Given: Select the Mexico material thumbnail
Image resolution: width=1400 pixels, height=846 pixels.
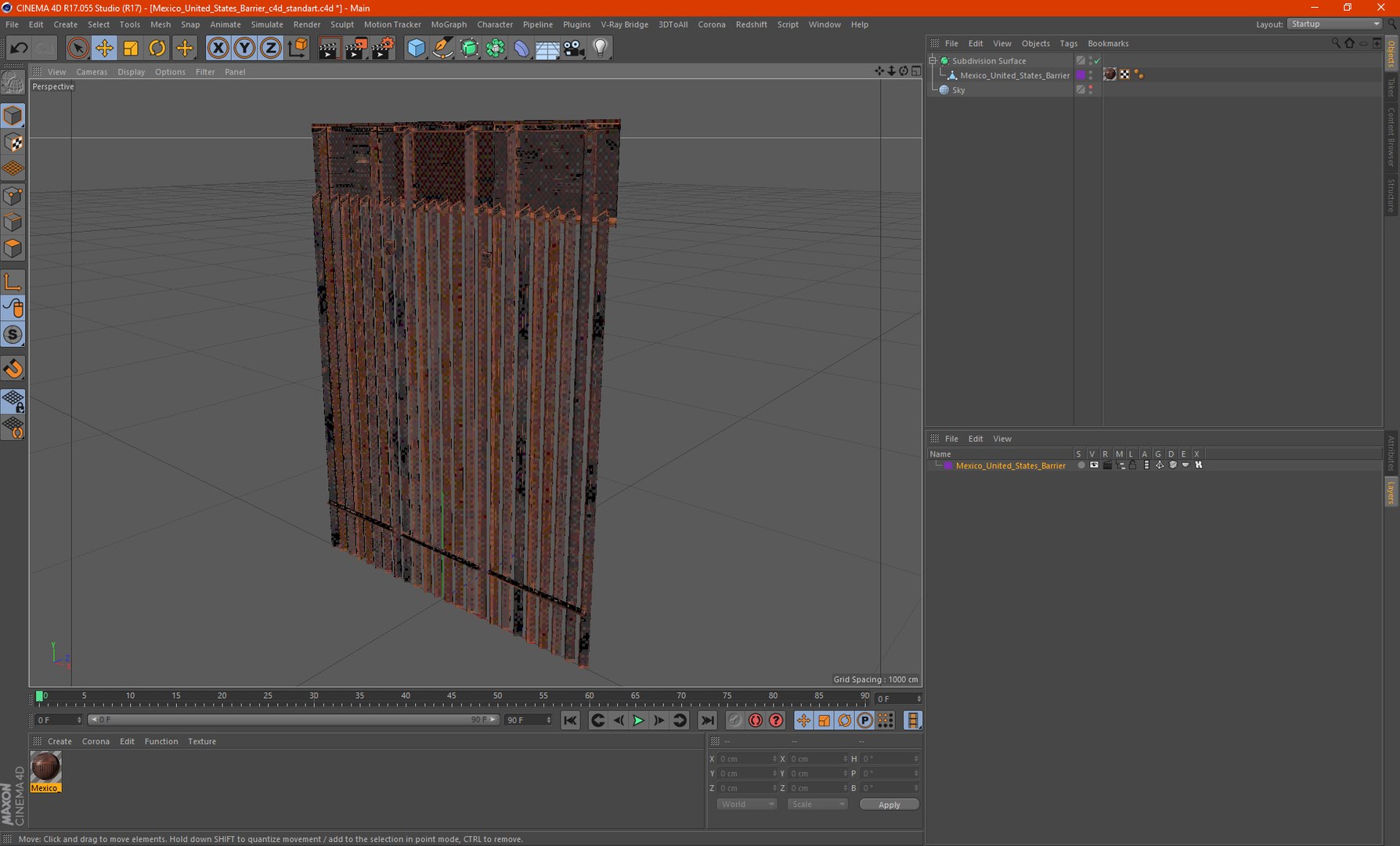Looking at the screenshot, I should 45,767.
